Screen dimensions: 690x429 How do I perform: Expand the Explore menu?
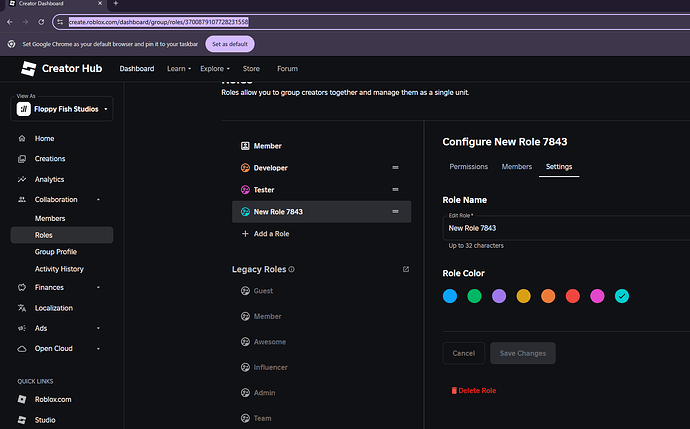coord(215,69)
